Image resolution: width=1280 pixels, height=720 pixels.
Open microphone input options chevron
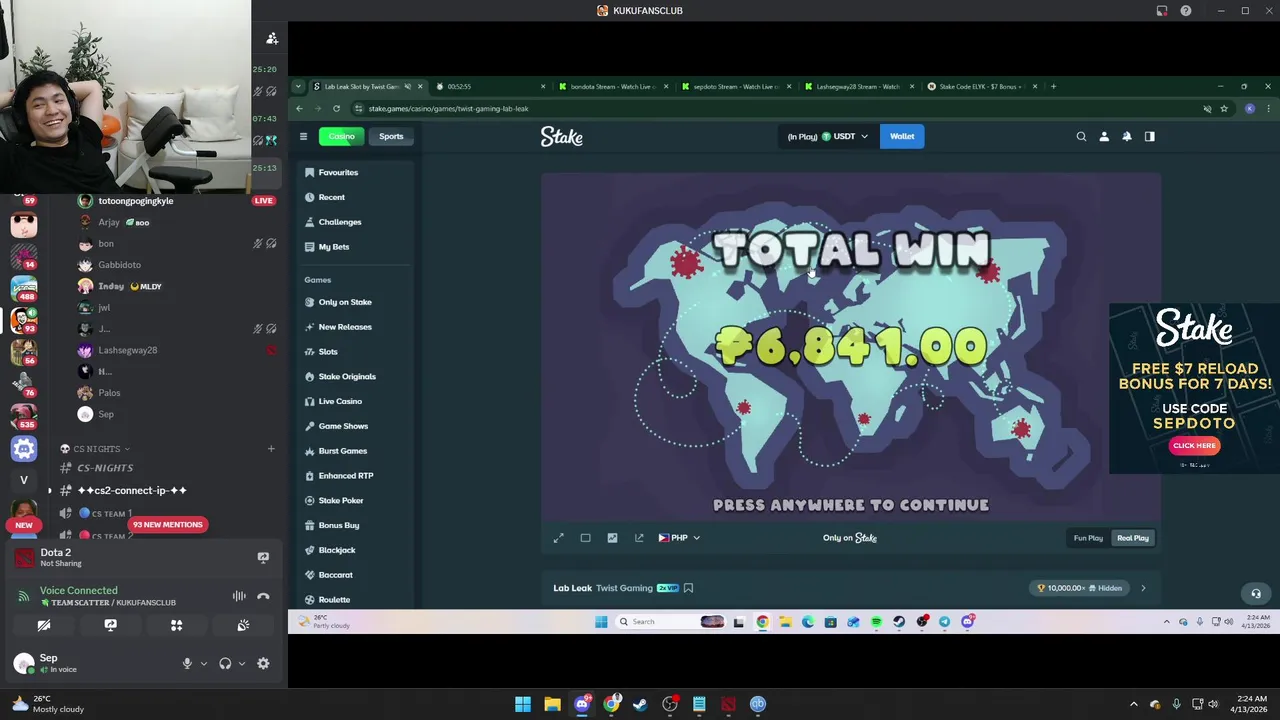pyautogui.click(x=204, y=663)
